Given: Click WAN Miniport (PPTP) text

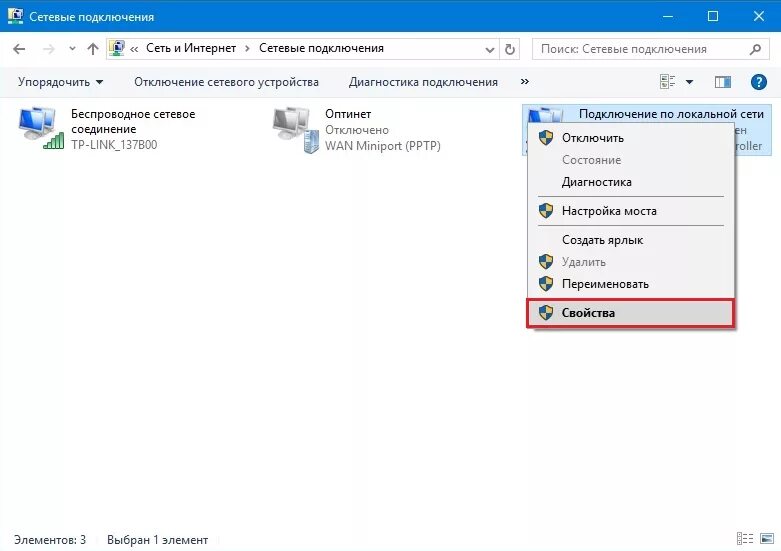Looking at the screenshot, I should (x=383, y=146).
